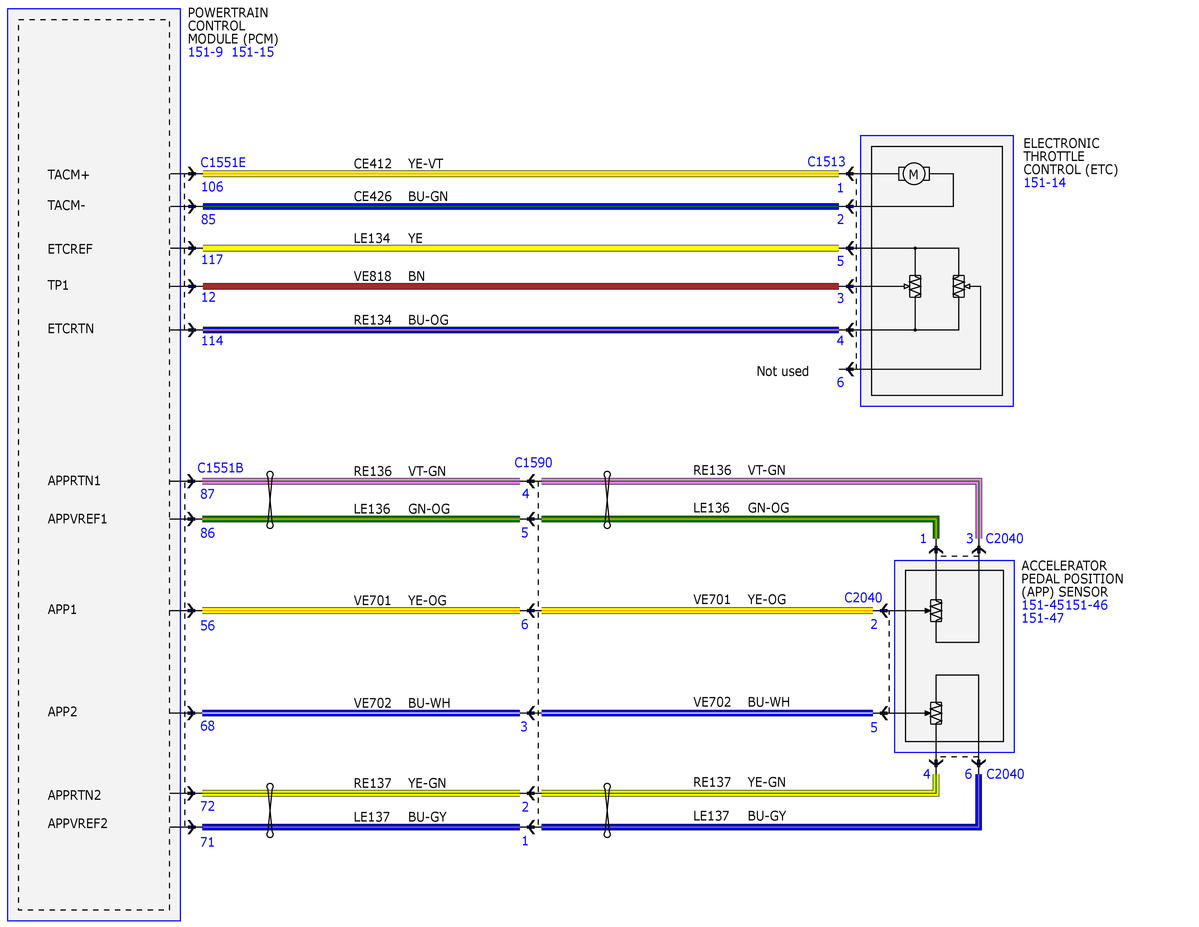The image size is (1199, 927).
Task: Select wire label LE134 YE
Action: (x=388, y=239)
